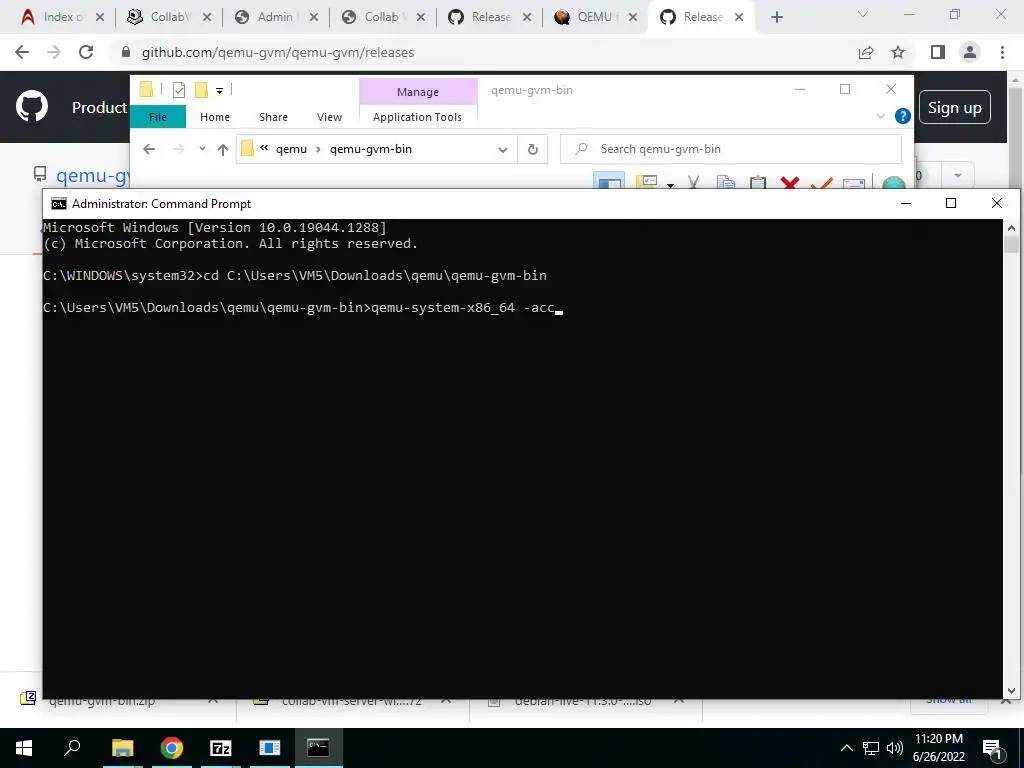This screenshot has height=768, width=1024.
Task: Click GitHub Sign up button
Action: 955,107
